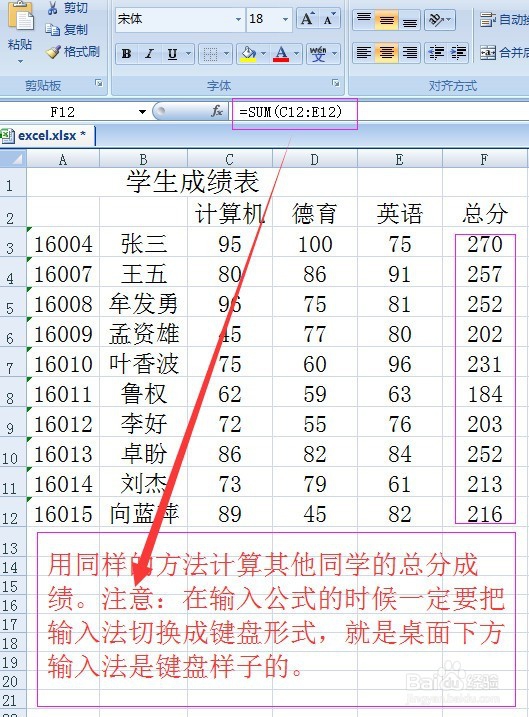Image resolution: width=529 pixels, height=717 pixels.
Task: Click the Increase Indent icon
Action: pos(458,53)
